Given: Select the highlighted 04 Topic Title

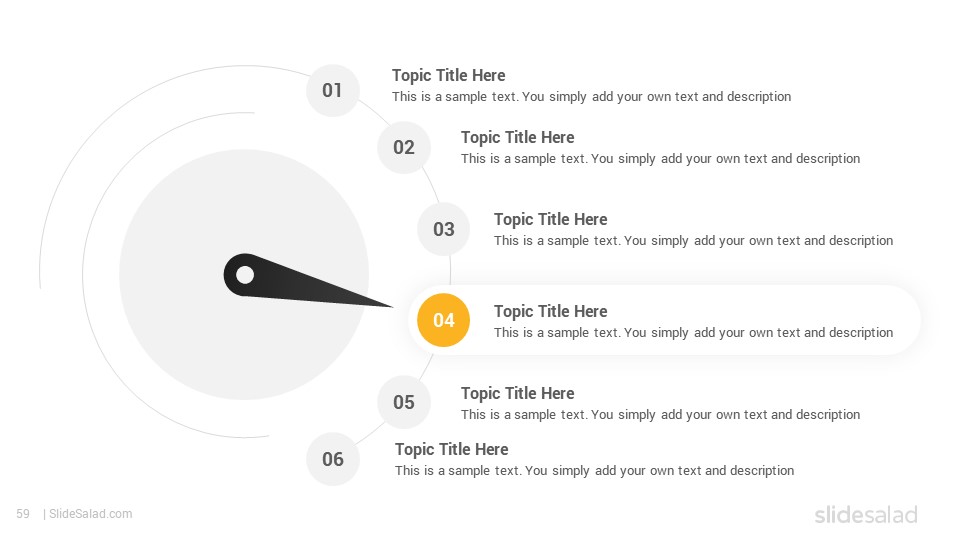Looking at the screenshot, I should pyautogui.click(x=551, y=311).
